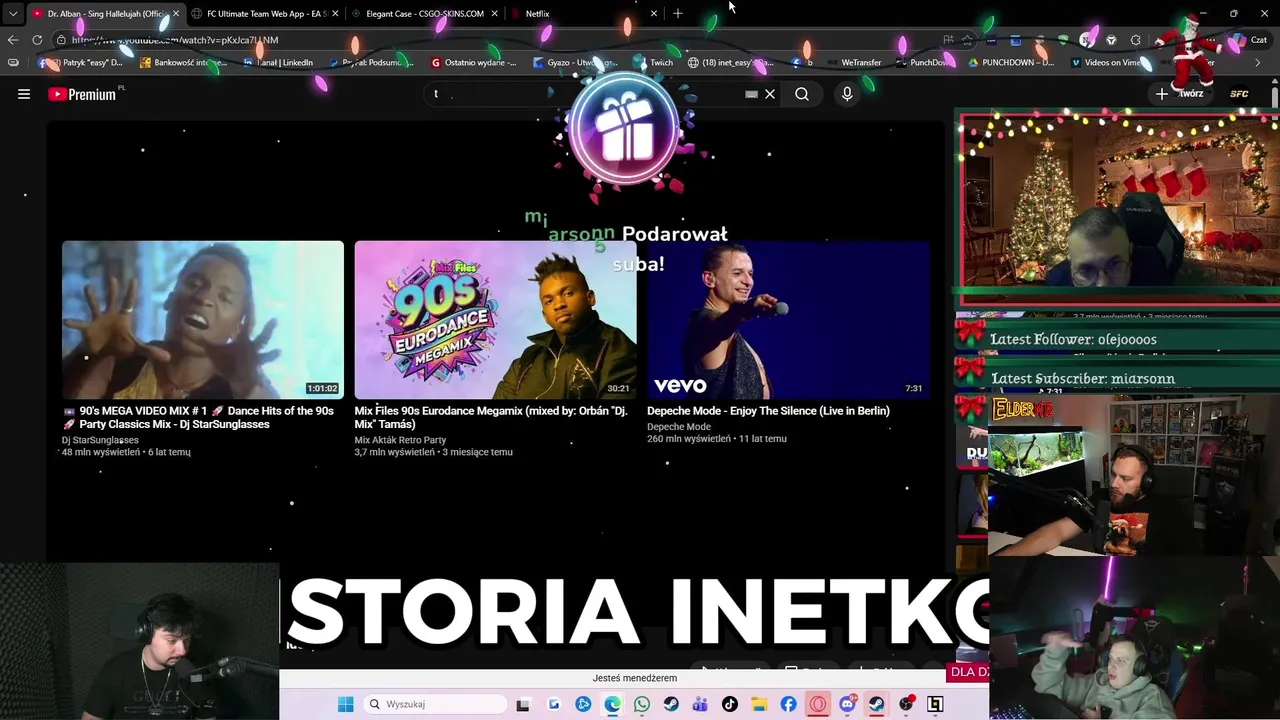Open the dark icon with red notification dot
This screenshot has width=1280, height=720.
pos(906,704)
